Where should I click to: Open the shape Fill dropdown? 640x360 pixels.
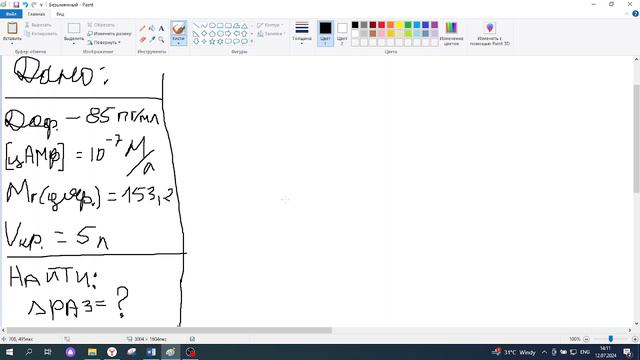pyautogui.click(x=271, y=34)
